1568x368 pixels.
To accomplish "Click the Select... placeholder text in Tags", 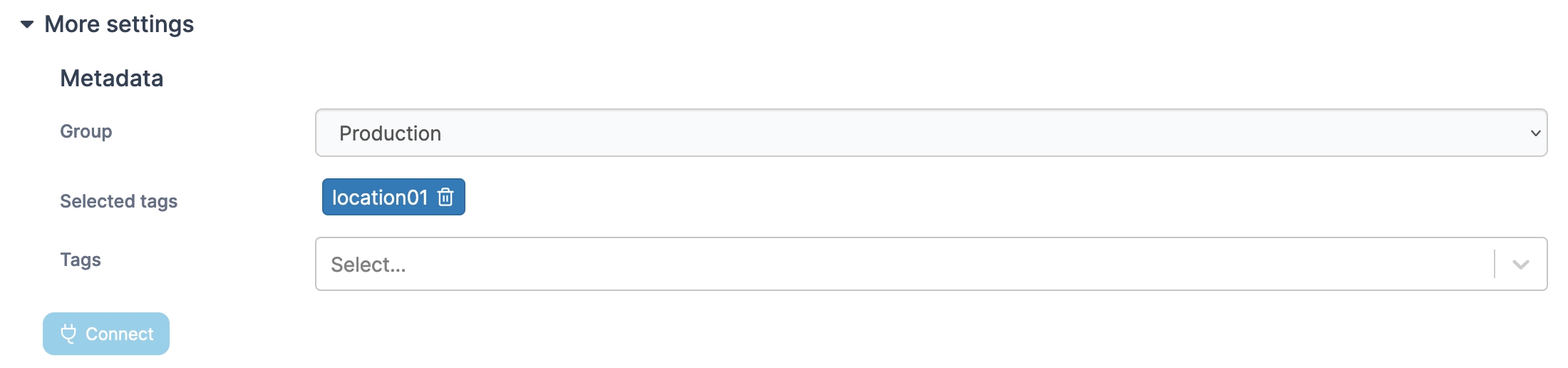I will pos(368,265).
